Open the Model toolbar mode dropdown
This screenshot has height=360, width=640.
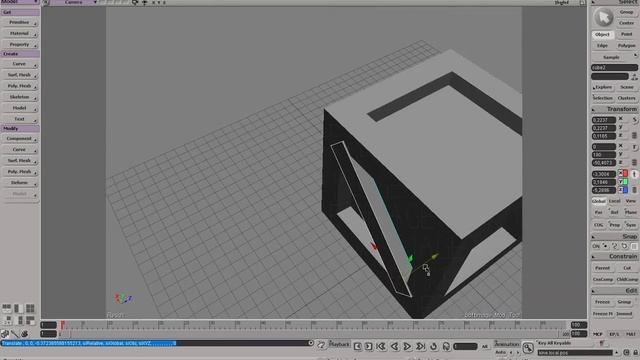19,2
